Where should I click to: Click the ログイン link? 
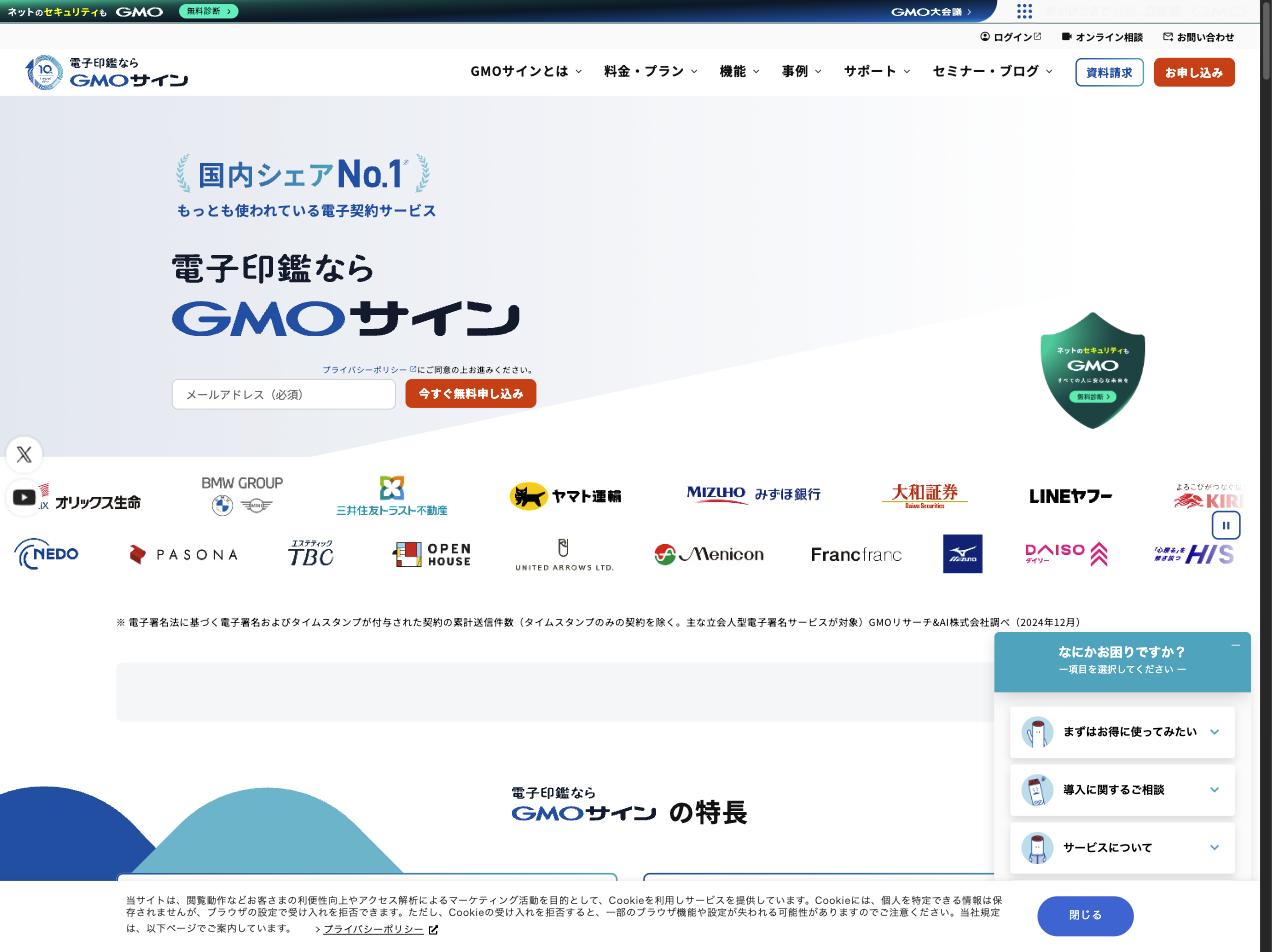pos(1011,37)
